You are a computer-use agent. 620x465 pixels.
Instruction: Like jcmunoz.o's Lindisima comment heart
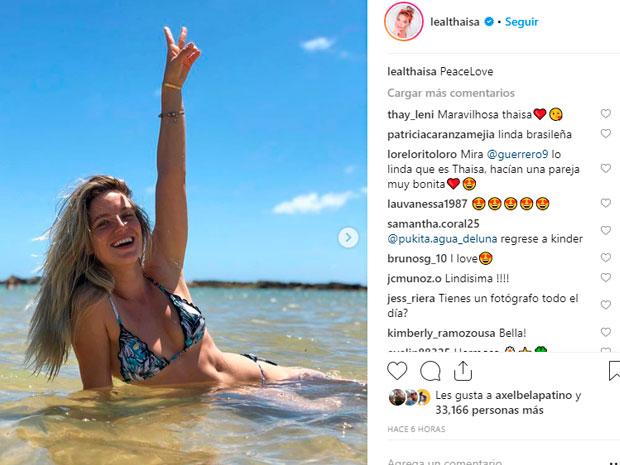(x=605, y=278)
